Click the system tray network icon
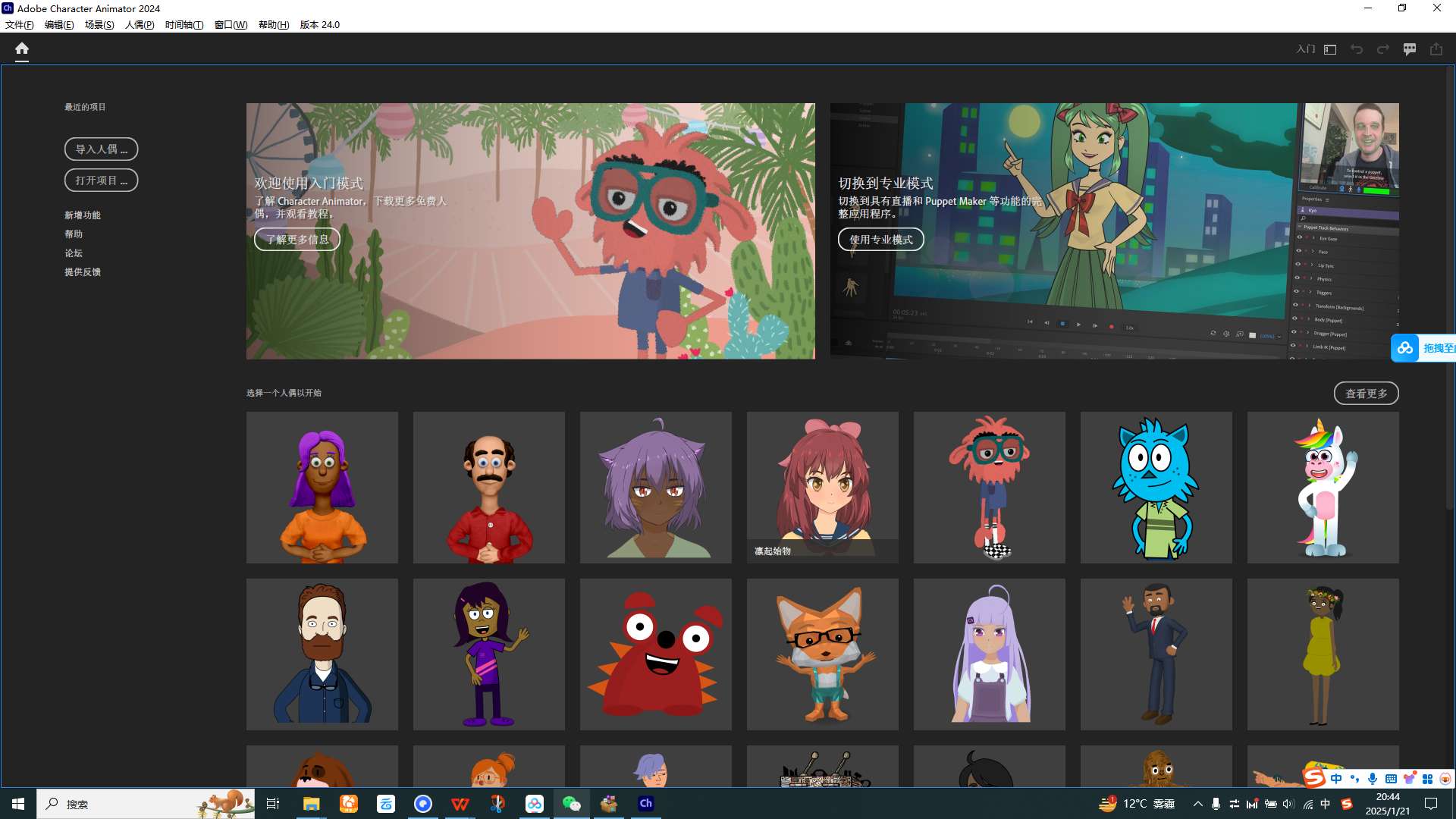Viewport: 1456px width, 819px height. click(1308, 804)
